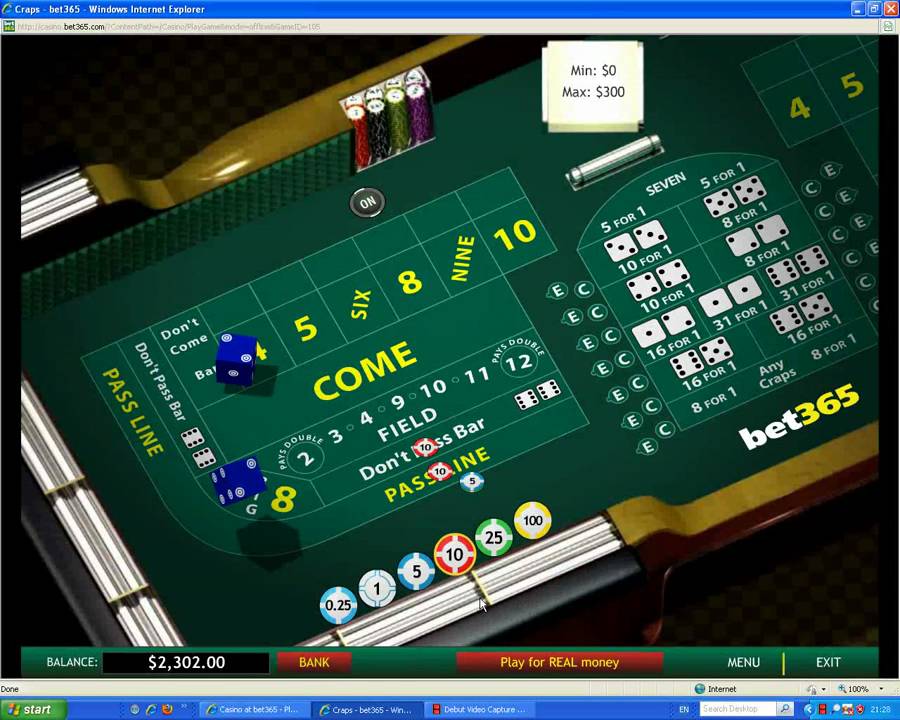Place a bet on point number 8
Image resolution: width=900 pixels, height=720 pixels.
click(410, 281)
